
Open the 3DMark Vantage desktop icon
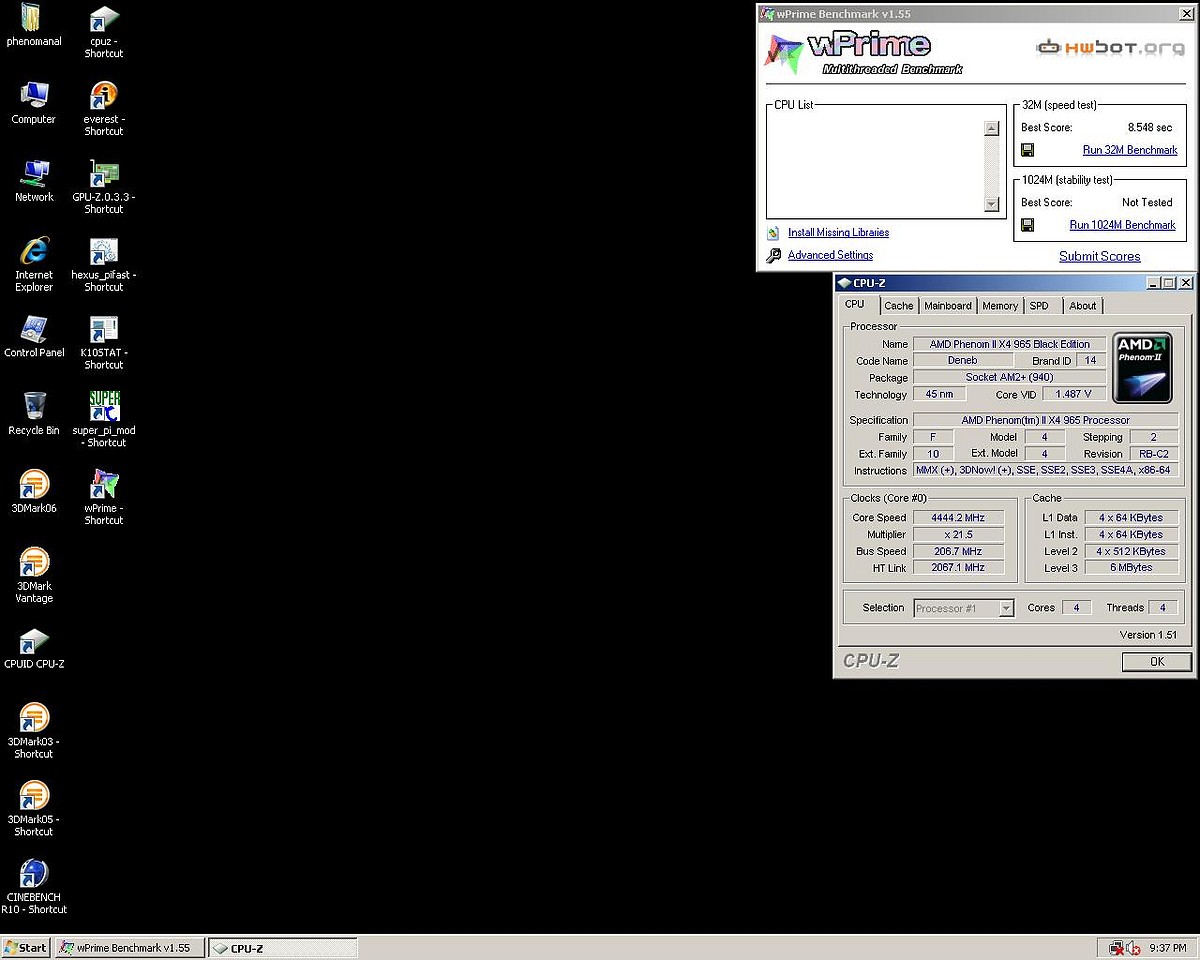[x=34, y=563]
